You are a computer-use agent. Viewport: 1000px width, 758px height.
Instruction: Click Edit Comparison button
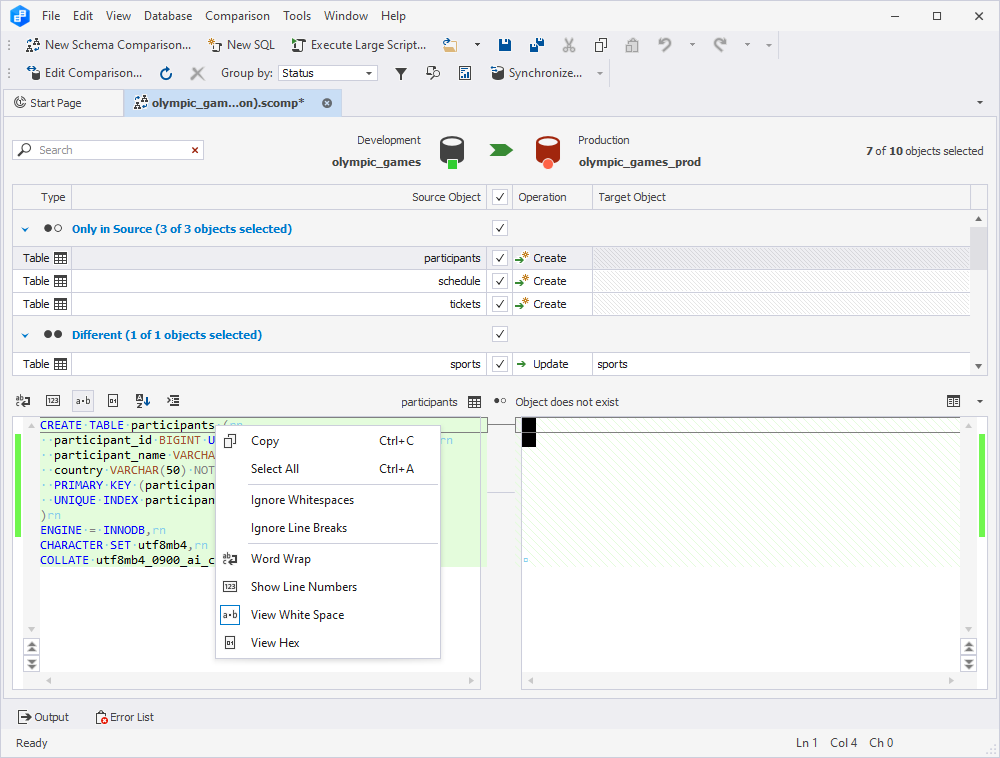tap(84, 73)
